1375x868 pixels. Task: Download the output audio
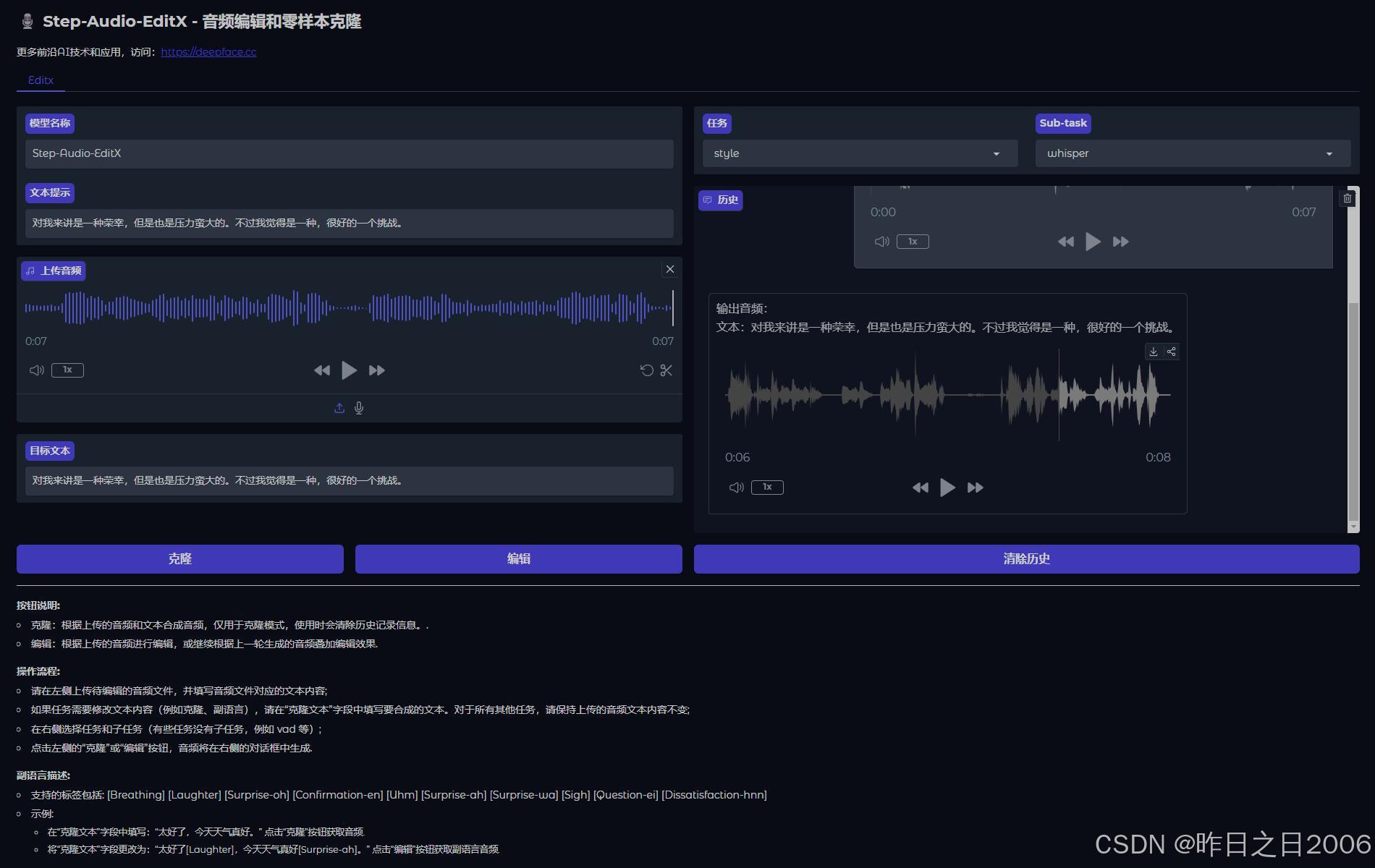(1154, 352)
